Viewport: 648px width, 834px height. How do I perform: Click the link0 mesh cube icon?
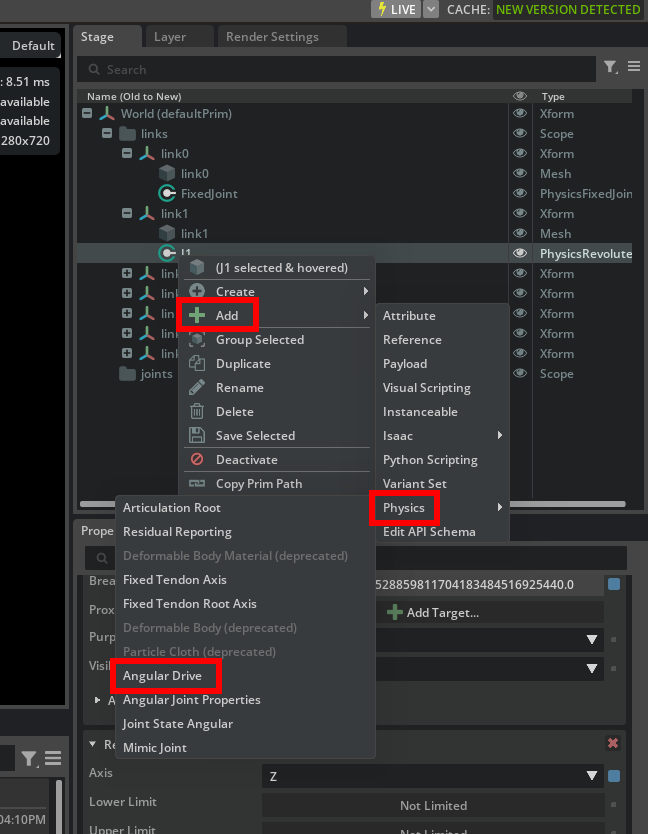[167, 174]
